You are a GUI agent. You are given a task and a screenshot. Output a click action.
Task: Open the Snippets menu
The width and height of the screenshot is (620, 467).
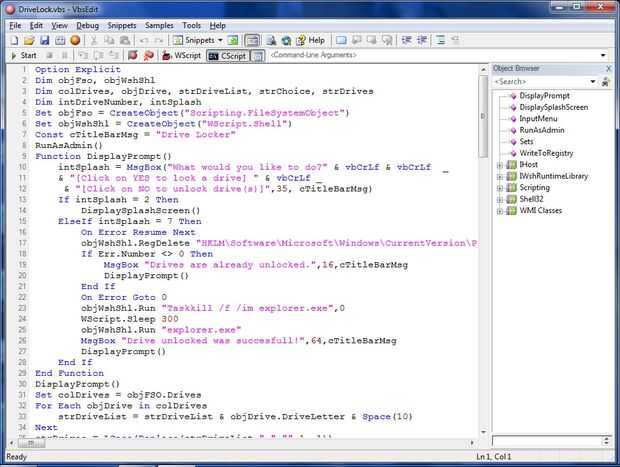point(122,25)
